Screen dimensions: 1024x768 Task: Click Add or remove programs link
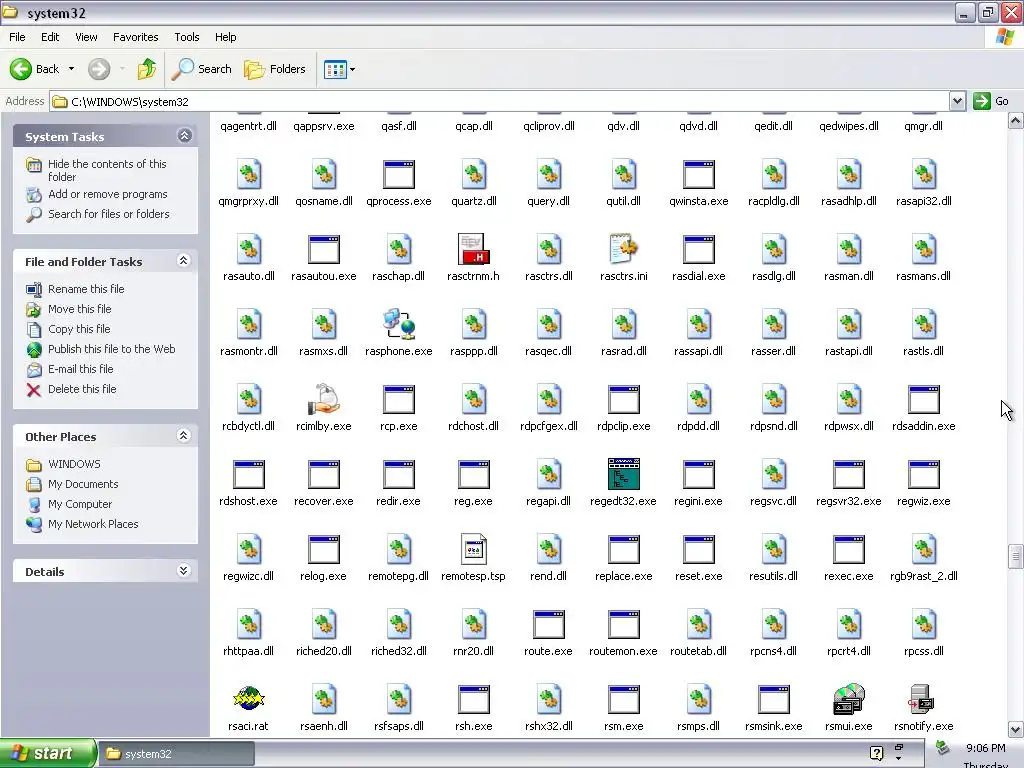[x=108, y=194]
